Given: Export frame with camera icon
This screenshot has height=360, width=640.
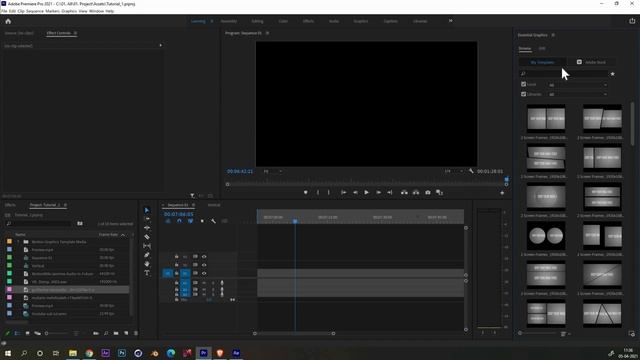Looking at the screenshot, I should (428, 193).
